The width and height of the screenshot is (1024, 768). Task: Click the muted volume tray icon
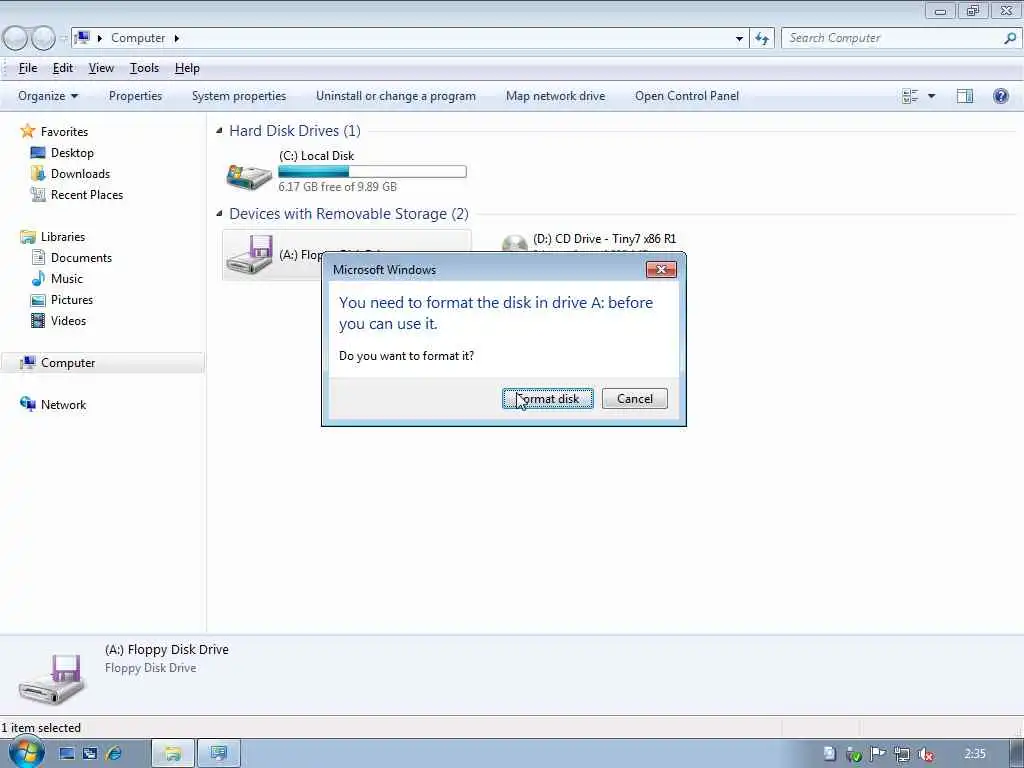pos(925,754)
